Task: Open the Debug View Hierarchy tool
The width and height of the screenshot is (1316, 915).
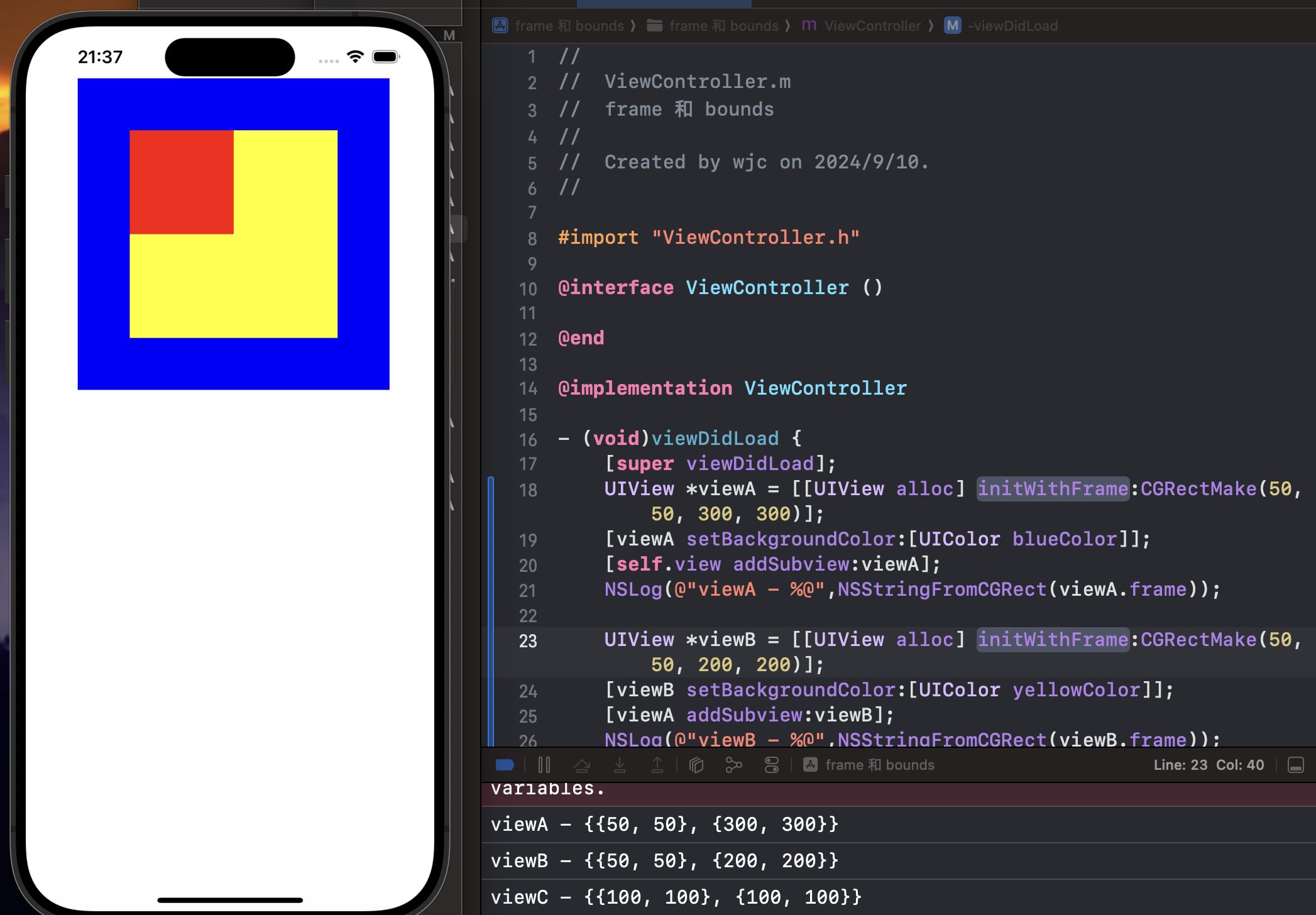Action: (x=696, y=765)
